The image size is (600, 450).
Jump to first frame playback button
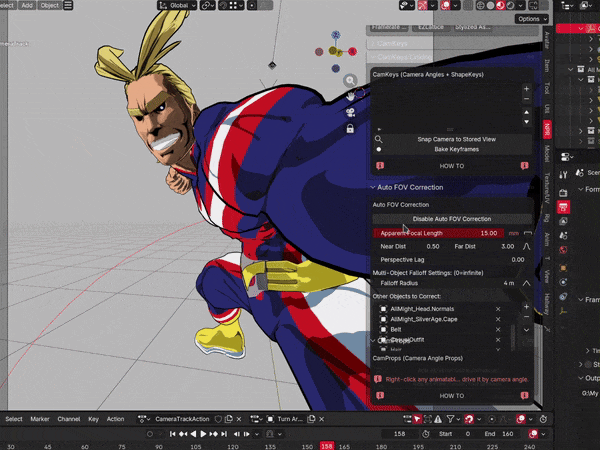(x=173, y=434)
